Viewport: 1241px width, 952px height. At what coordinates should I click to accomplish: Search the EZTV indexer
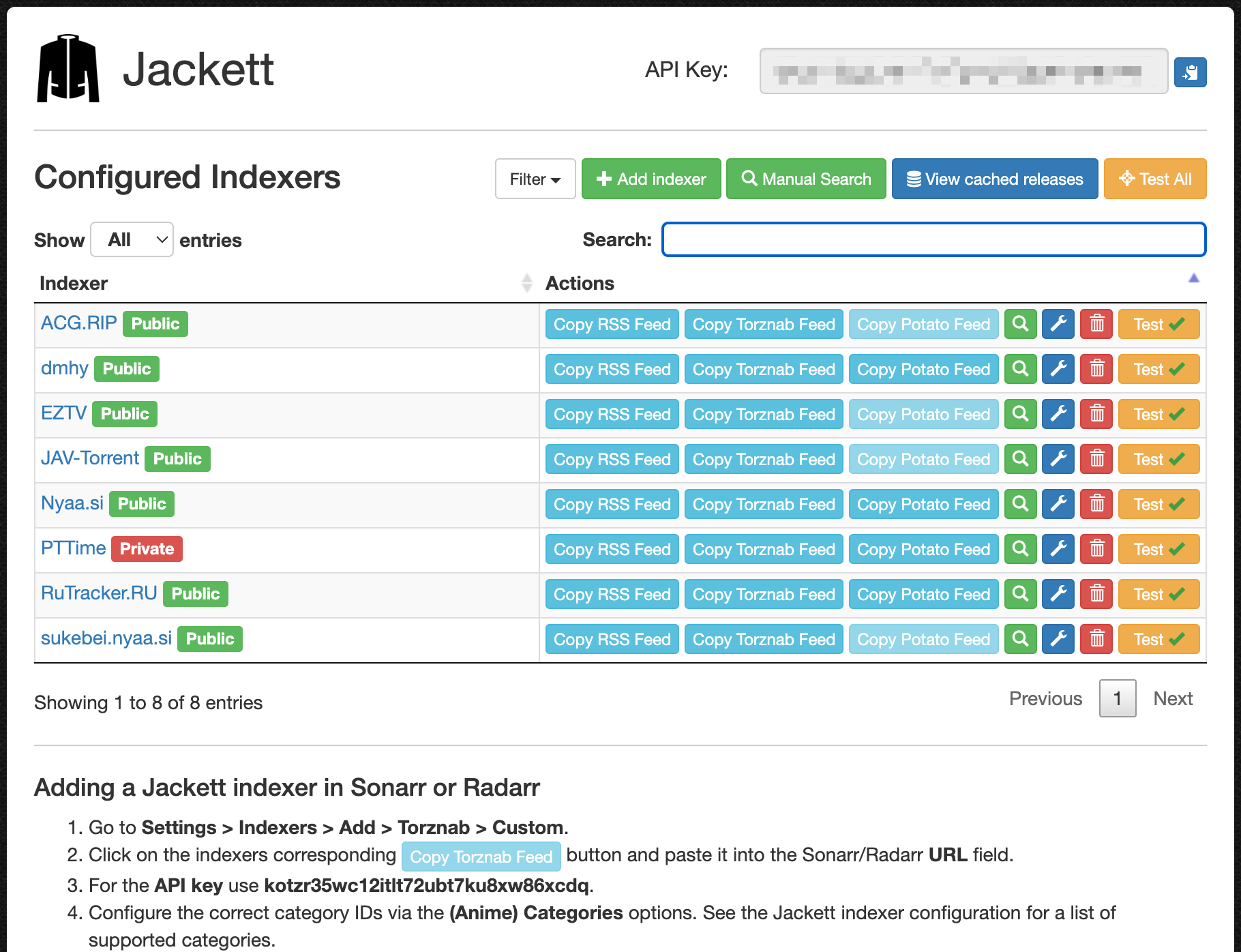coord(1020,414)
